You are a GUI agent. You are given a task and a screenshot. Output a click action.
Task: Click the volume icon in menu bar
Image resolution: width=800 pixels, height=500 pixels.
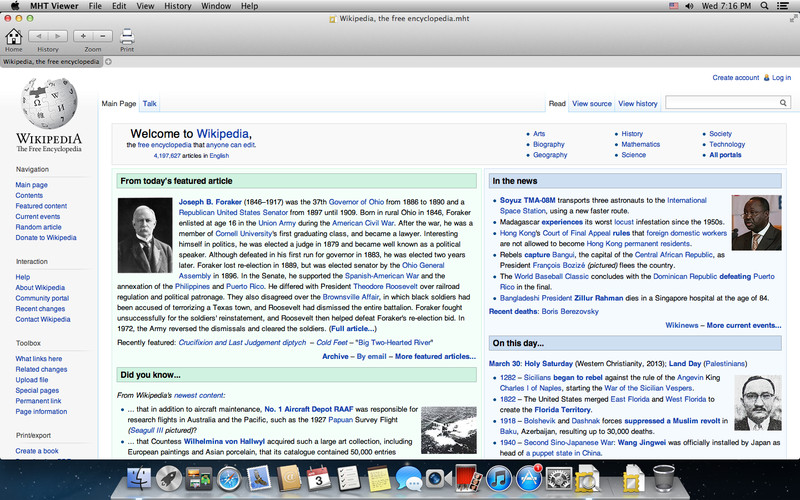click(689, 6)
